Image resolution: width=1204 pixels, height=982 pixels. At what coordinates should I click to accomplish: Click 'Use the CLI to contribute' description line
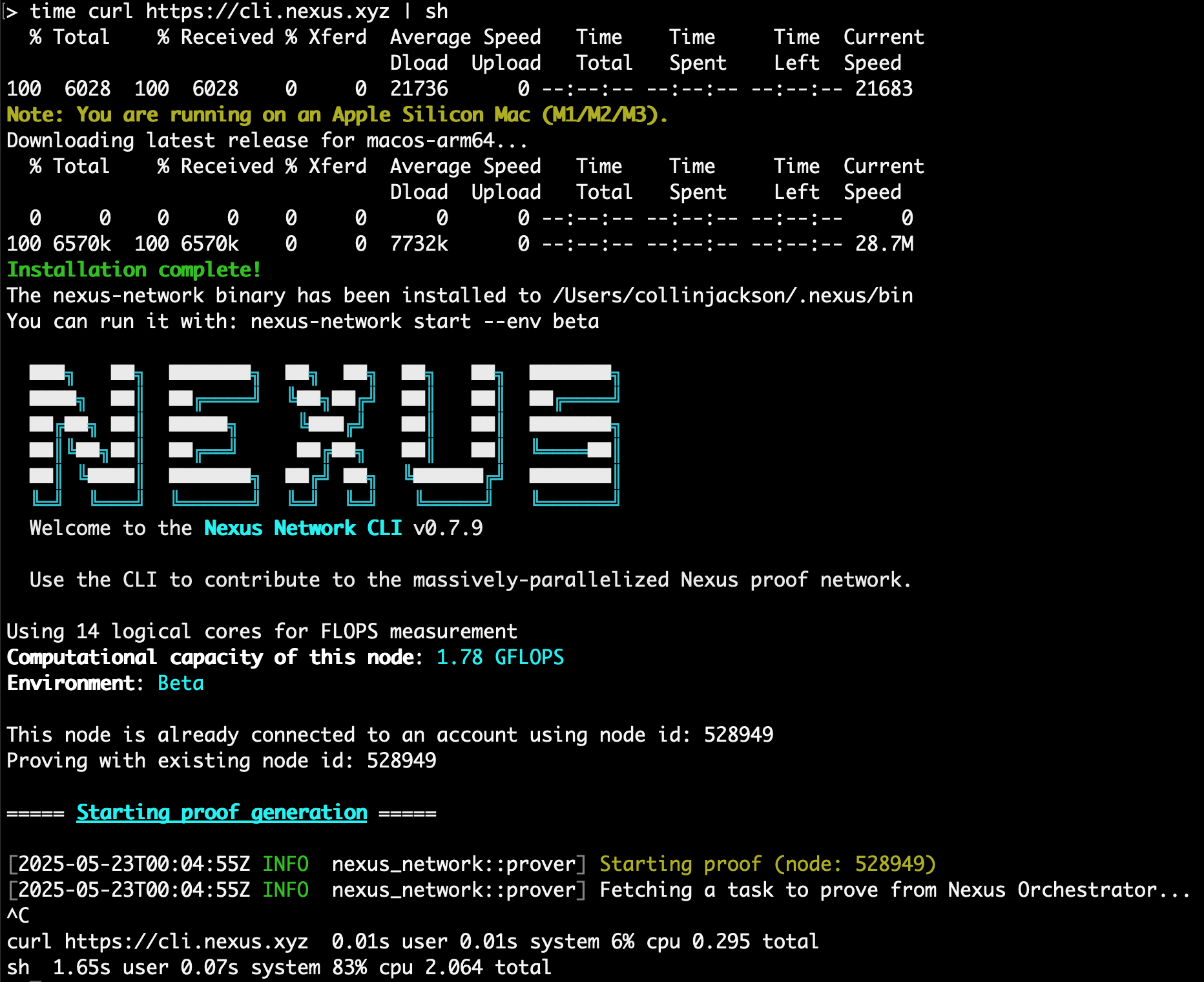tap(470, 580)
